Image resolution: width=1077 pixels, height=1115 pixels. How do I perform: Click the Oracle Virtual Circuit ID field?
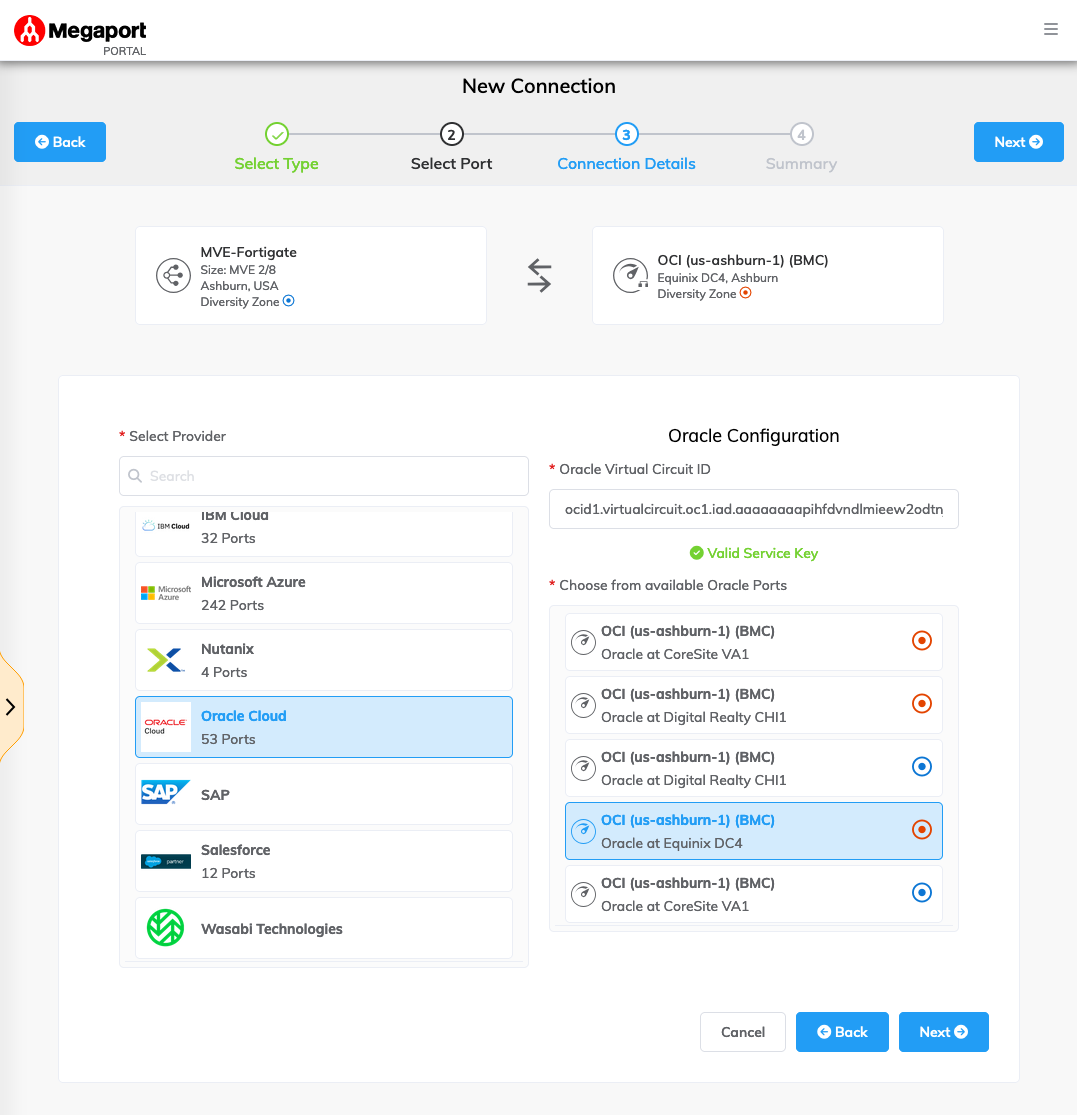click(754, 509)
